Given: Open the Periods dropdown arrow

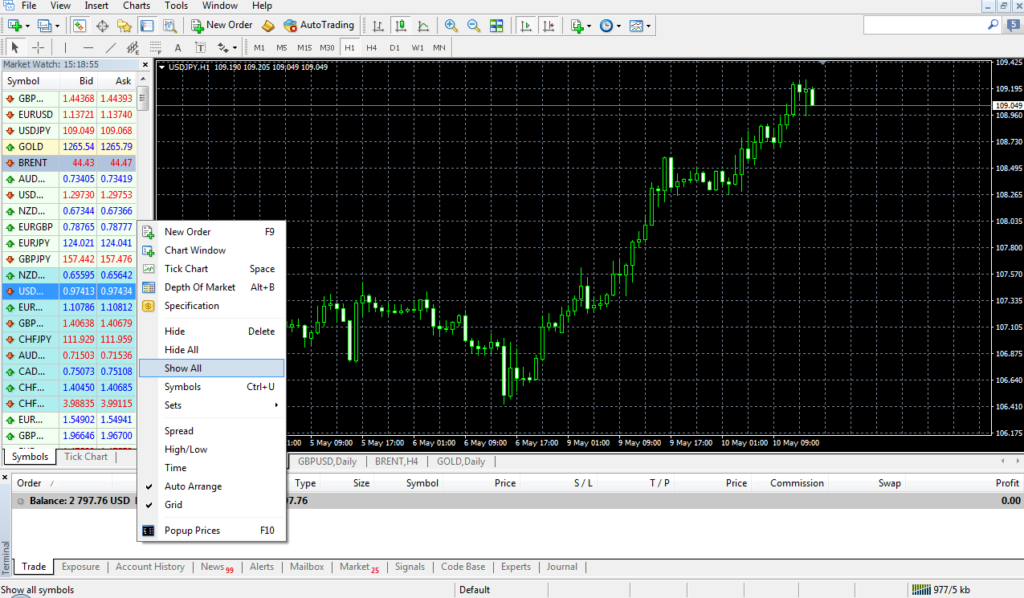Looking at the screenshot, I should 619,26.
